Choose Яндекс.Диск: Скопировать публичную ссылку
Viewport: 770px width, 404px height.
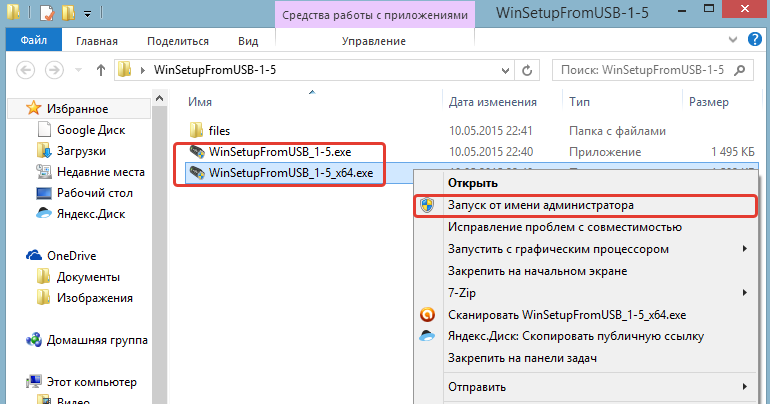click(576, 336)
